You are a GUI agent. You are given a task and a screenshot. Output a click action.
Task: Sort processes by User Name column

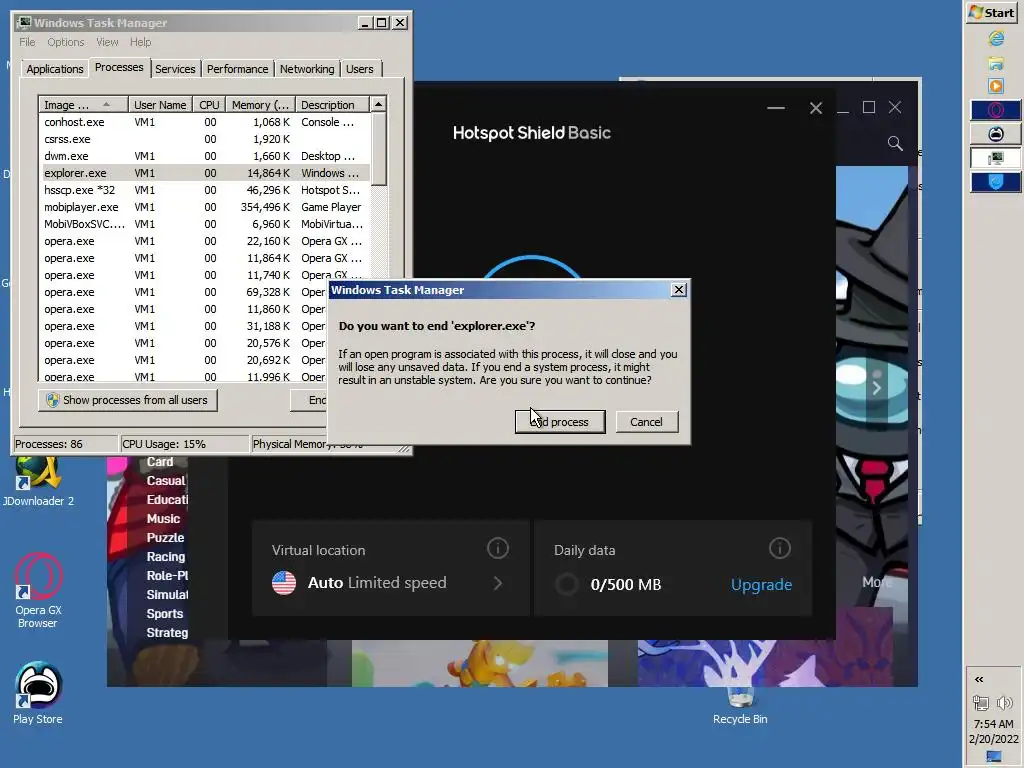pyautogui.click(x=160, y=104)
